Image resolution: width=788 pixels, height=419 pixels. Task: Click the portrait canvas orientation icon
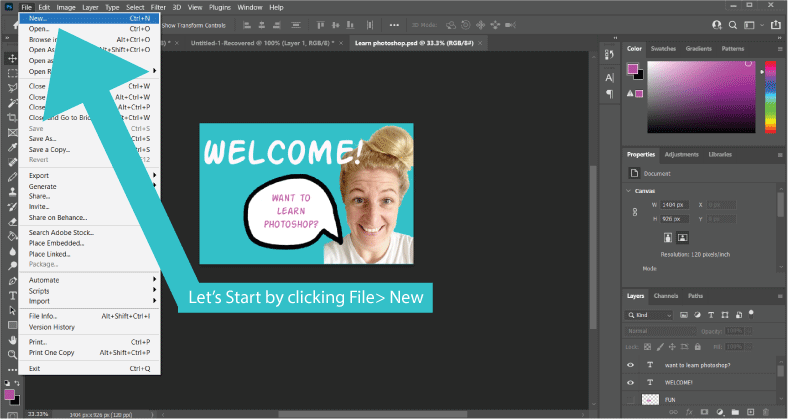tap(668, 238)
